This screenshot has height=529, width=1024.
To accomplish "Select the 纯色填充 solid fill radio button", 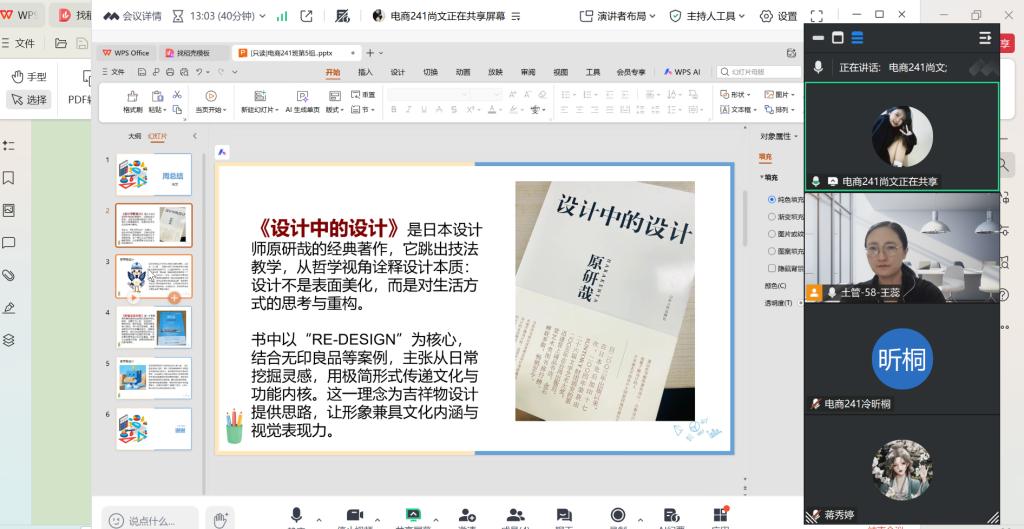I will [771, 199].
